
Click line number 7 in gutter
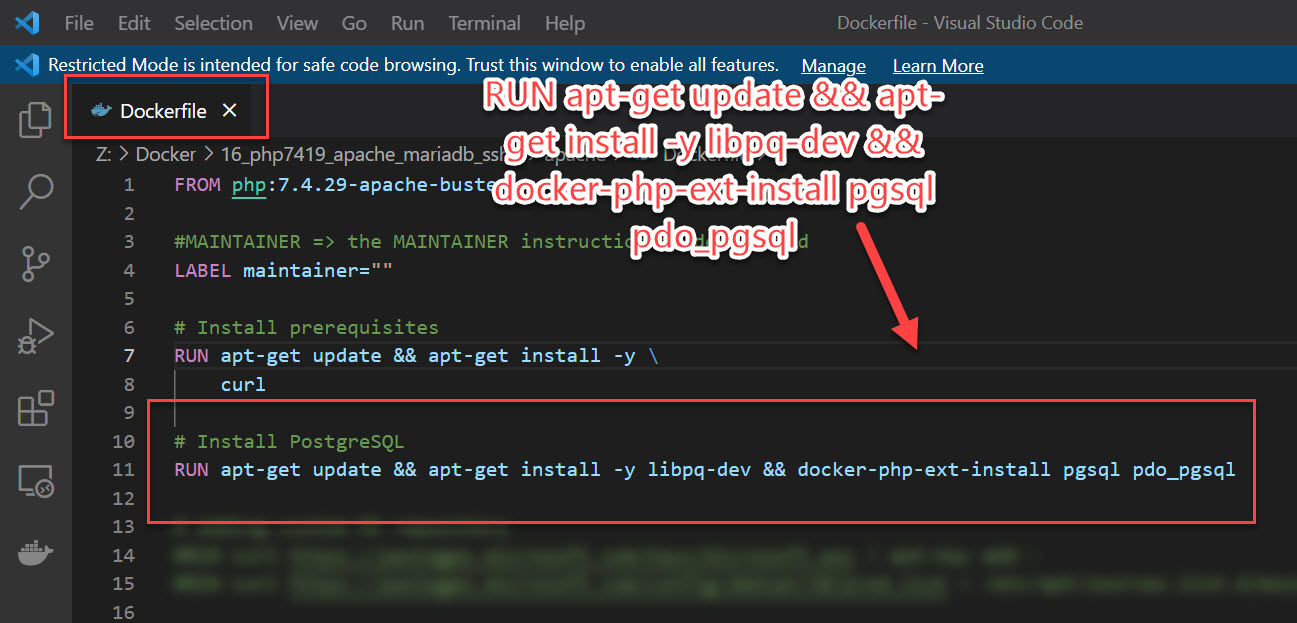[x=128, y=356]
